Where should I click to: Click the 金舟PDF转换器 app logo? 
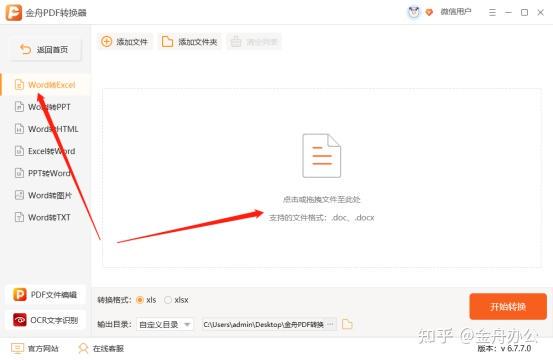[x=13, y=13]
